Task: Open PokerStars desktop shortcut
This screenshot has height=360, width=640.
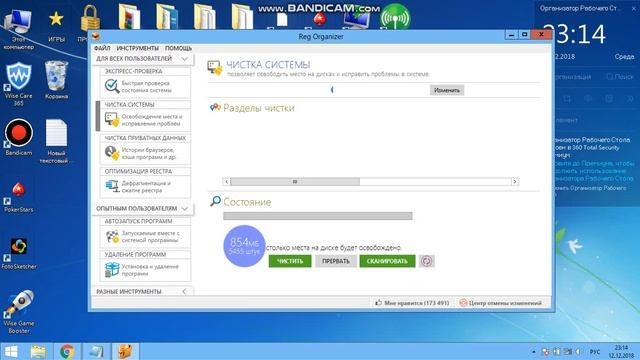Action: (18, 198)
